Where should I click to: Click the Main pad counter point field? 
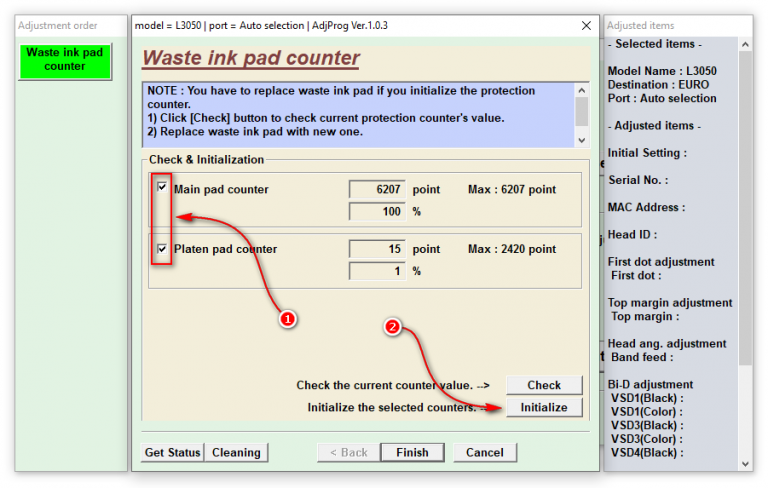[377, 189]
